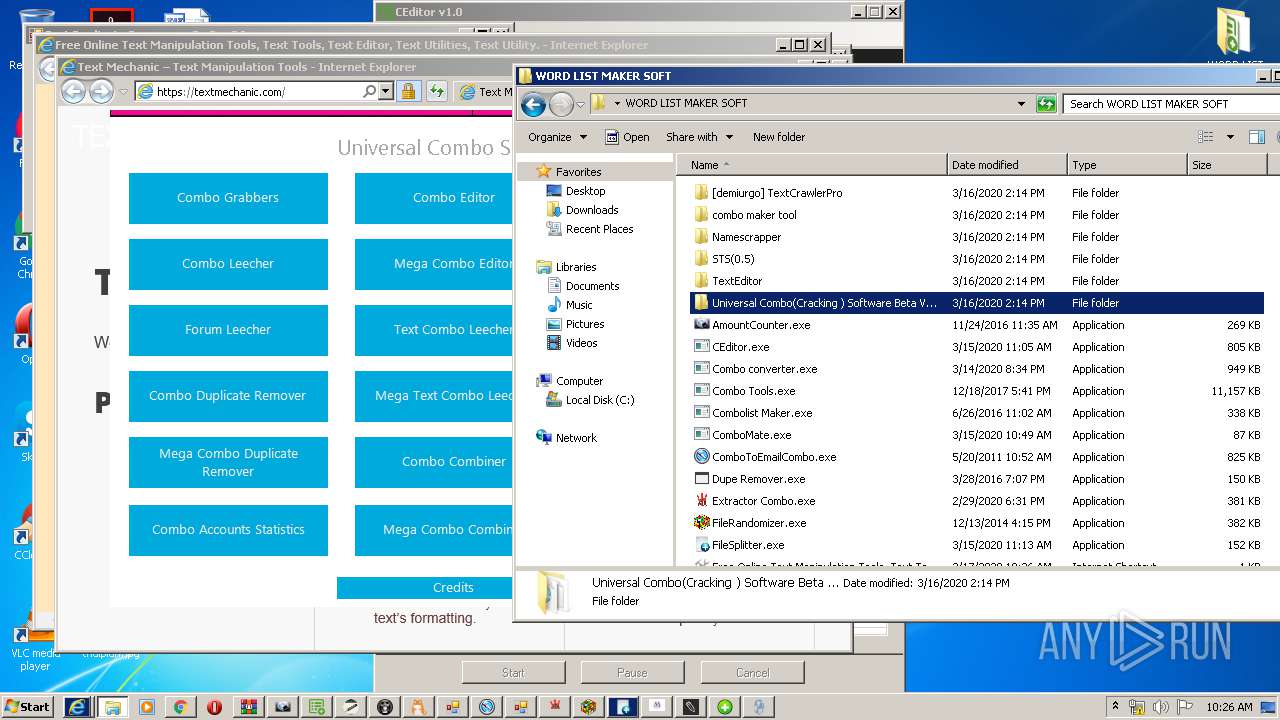Select the combo maker tool folder icon
Image resolution: width=1280 pixels, height=720 pixels.
click(701, 215)
